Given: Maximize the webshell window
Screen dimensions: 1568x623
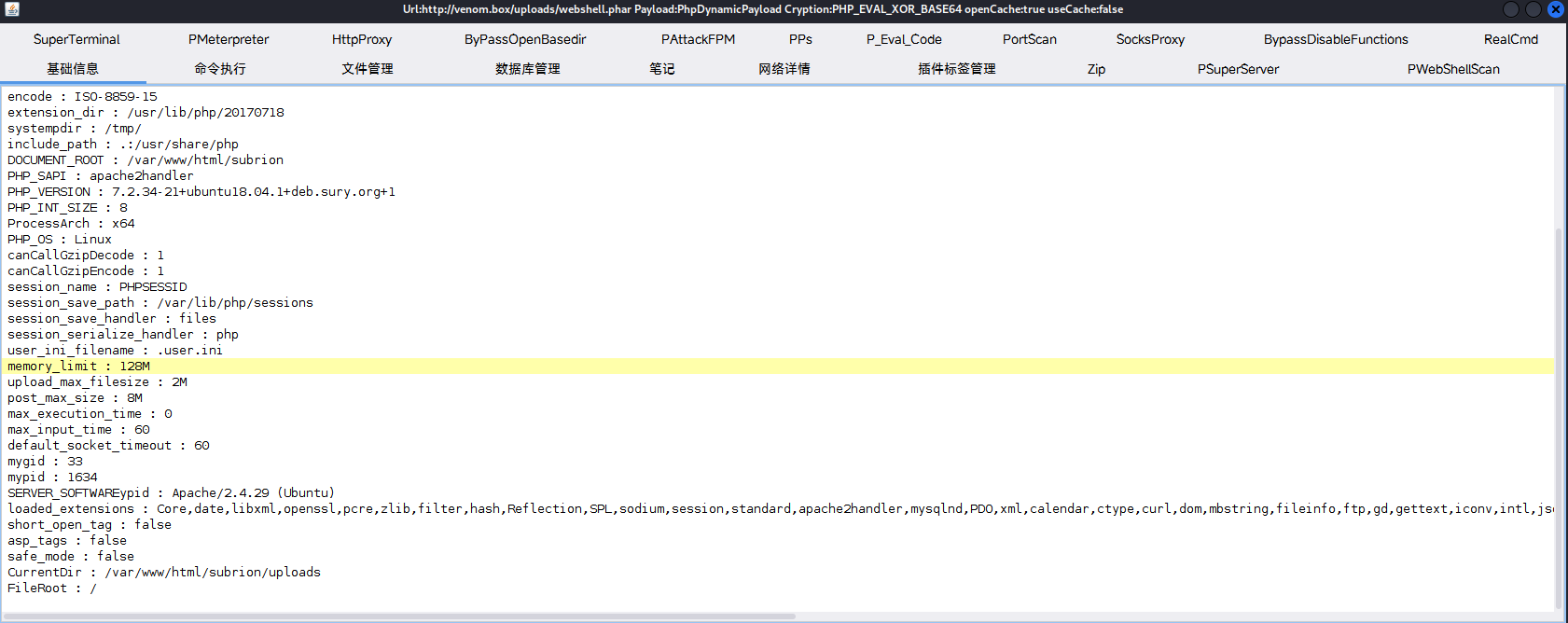Looking at the screenshot, I should coord(1533,9).
